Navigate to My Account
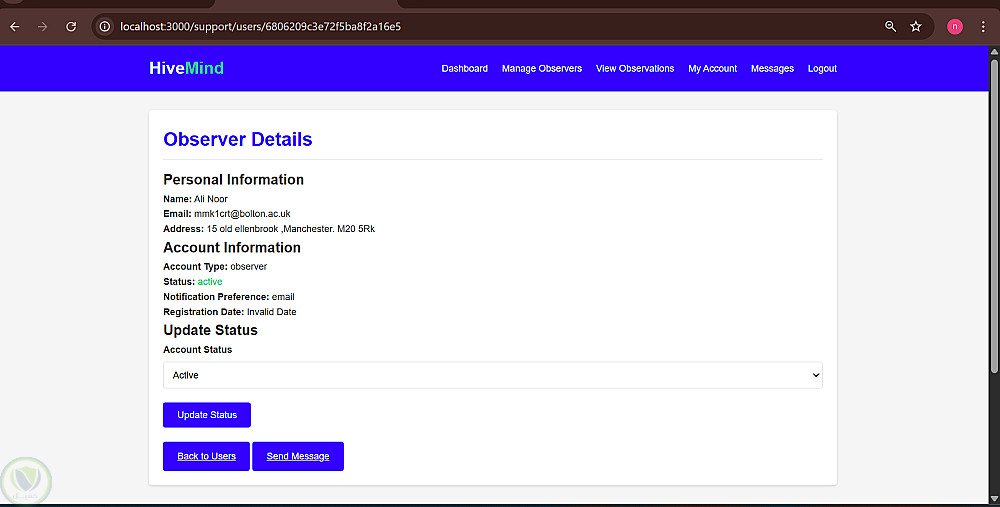Image resolution: width=1000 pixels, height=507 pixels. coord(712,68)
